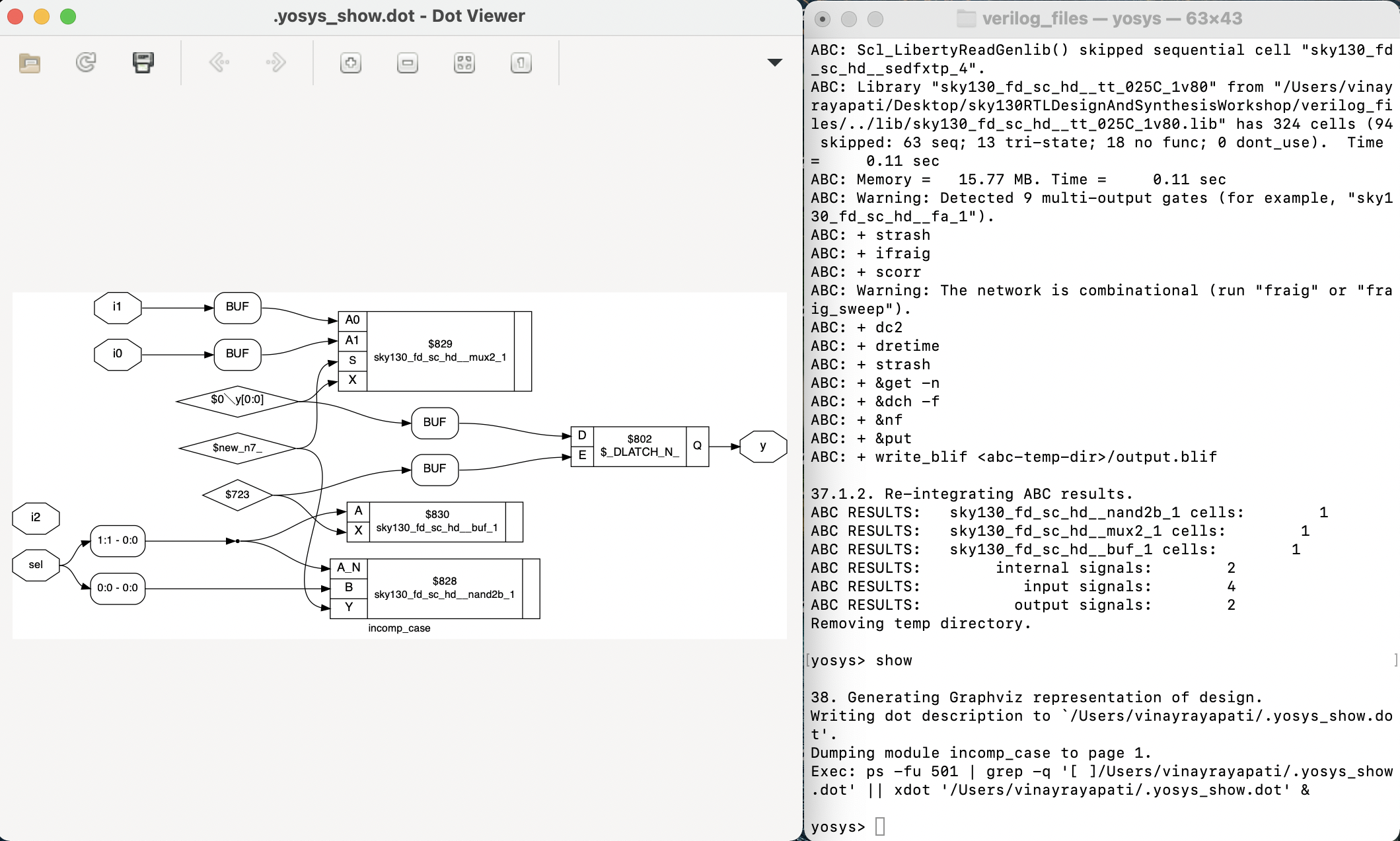Click the y output port node

pos(763,446)
